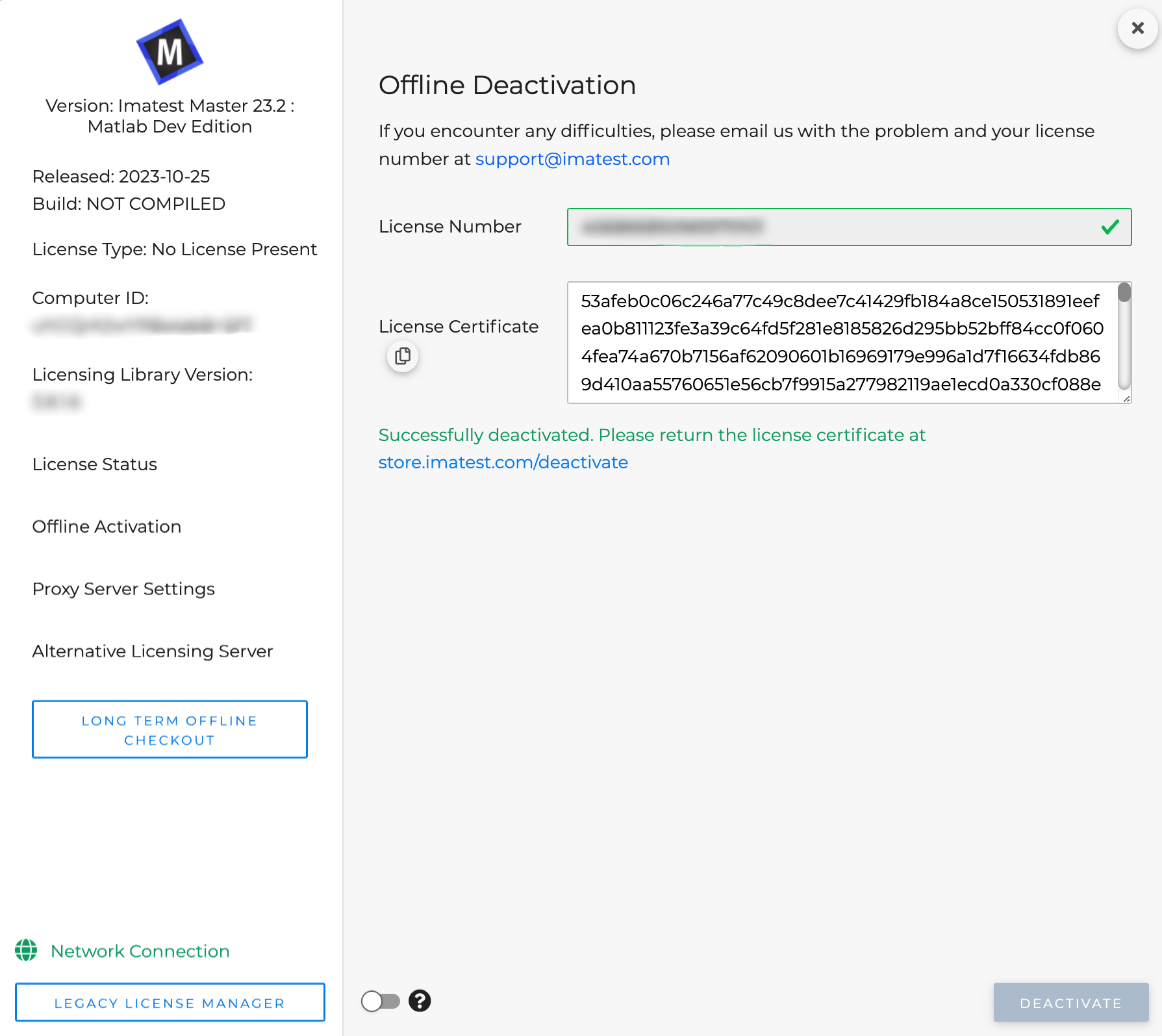Click Long Term Offline Checkout button
1162x1036 pixels.
pos(170,729)
